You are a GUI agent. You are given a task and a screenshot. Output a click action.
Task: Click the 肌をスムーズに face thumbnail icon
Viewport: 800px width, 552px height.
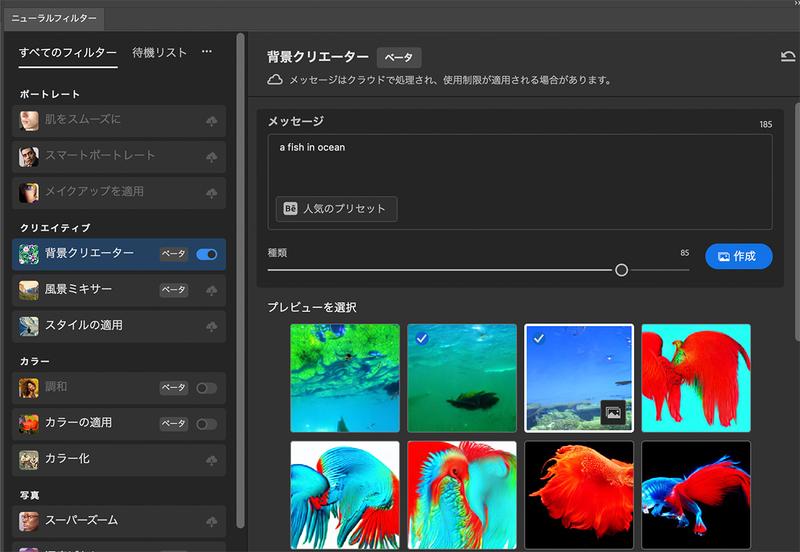pyautogui.click(x=29, y=121)
